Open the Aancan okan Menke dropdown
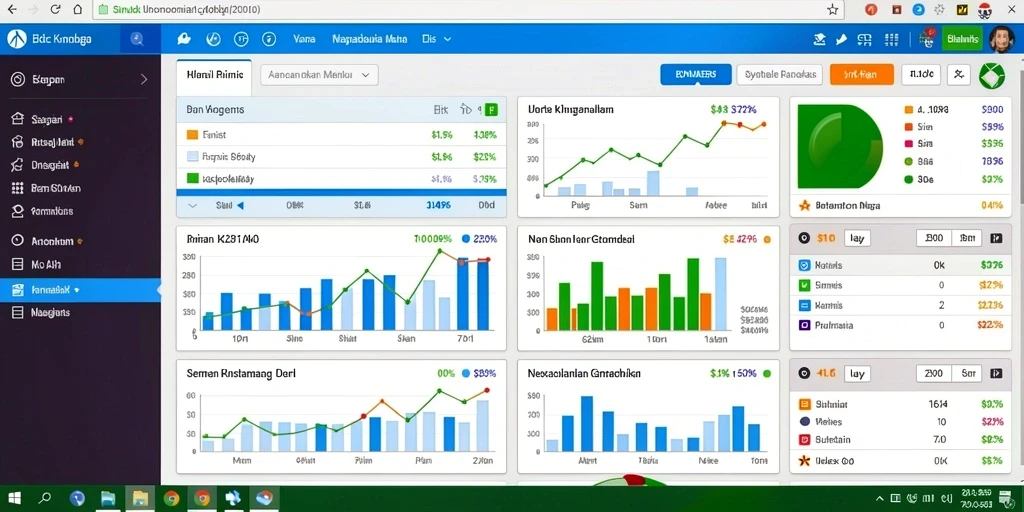 pos(319,75)
